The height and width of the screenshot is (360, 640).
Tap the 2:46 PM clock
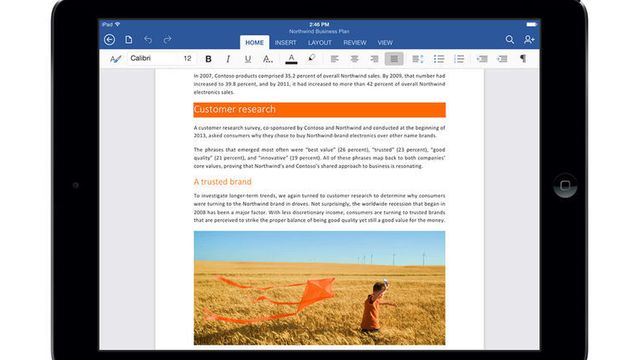pos(319,24)
